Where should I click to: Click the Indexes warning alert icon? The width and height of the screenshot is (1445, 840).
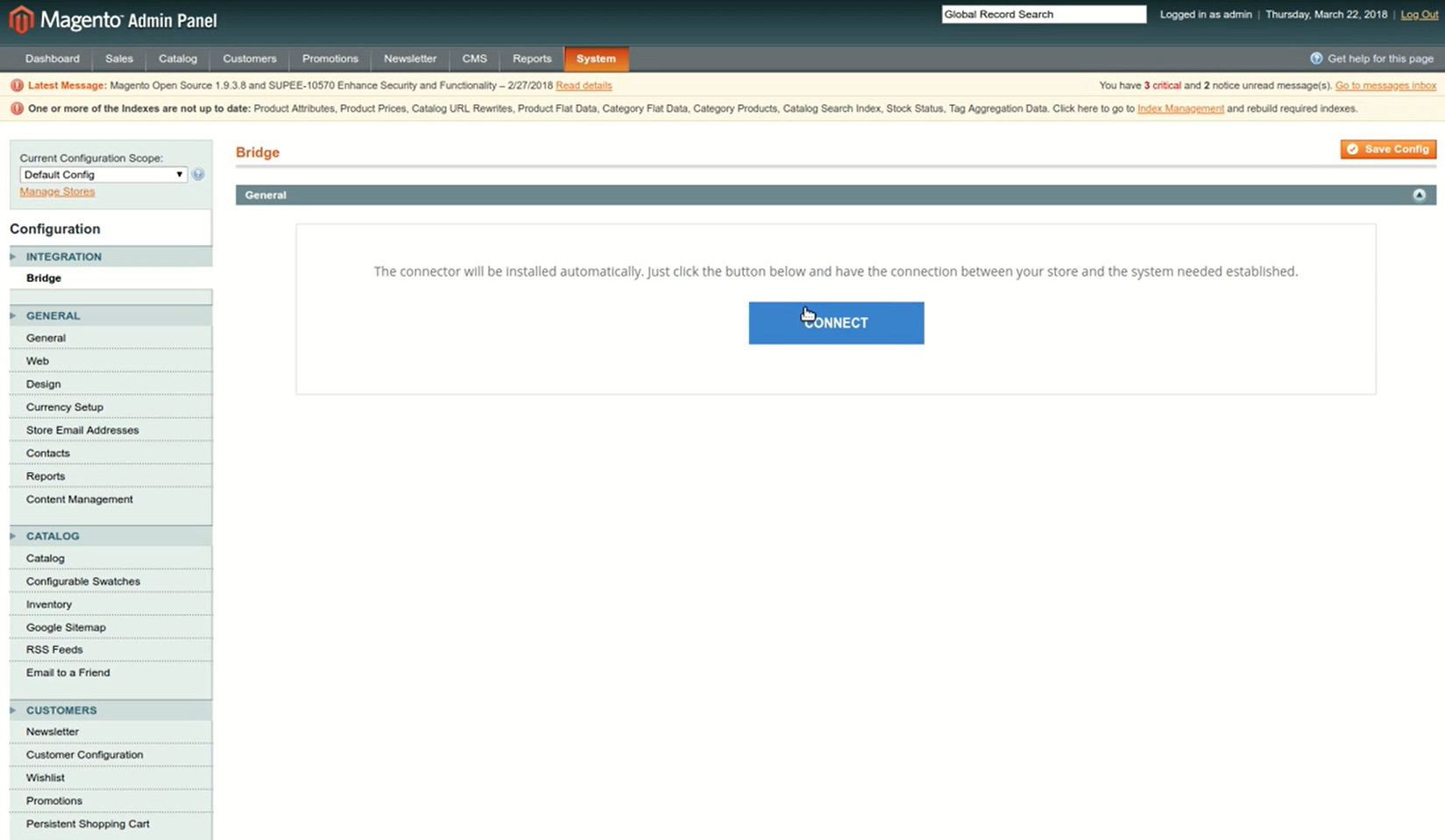tap(17, 109)
